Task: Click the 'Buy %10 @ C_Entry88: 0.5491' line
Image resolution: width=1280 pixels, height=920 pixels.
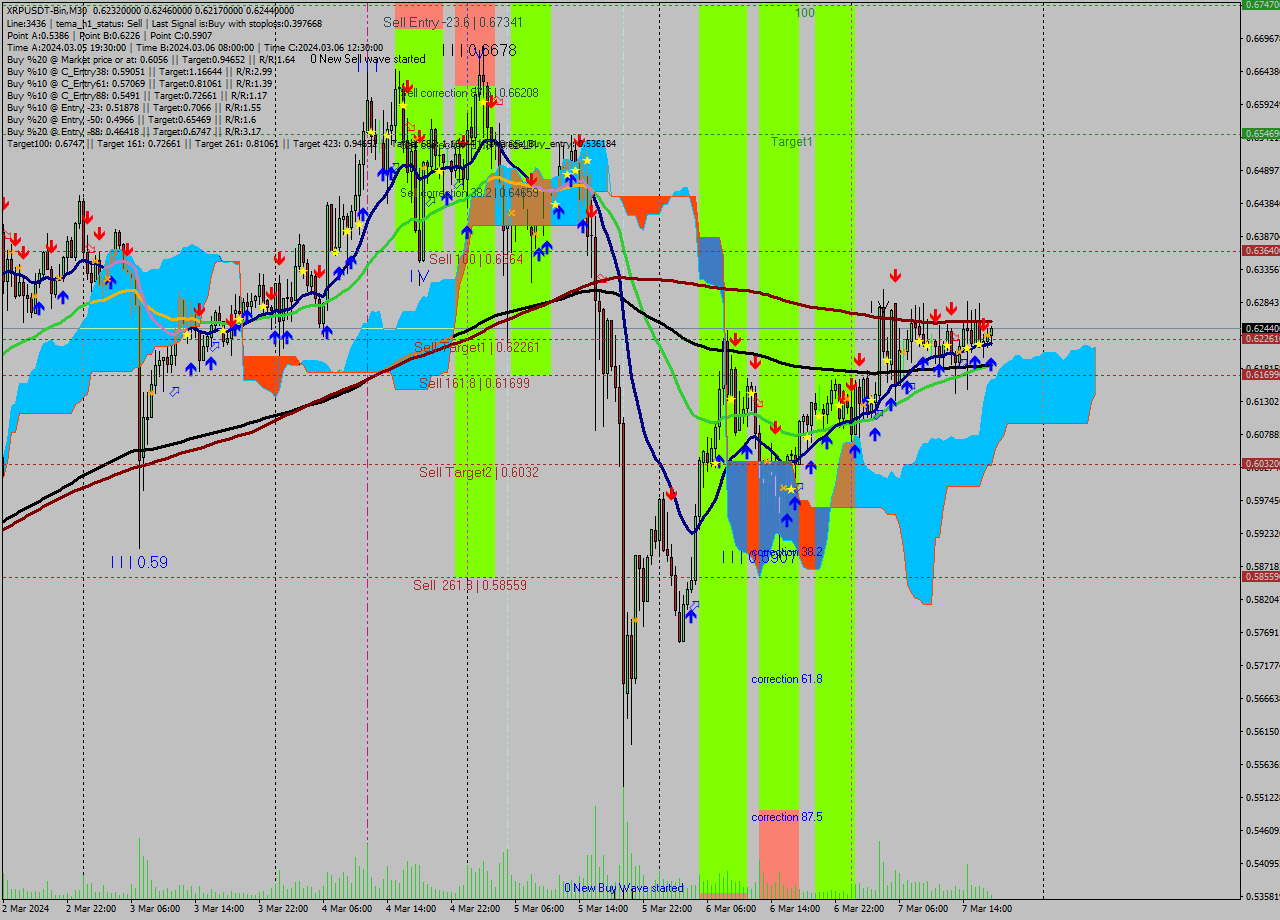Action: pyautogui.click(x=136, y=95)
